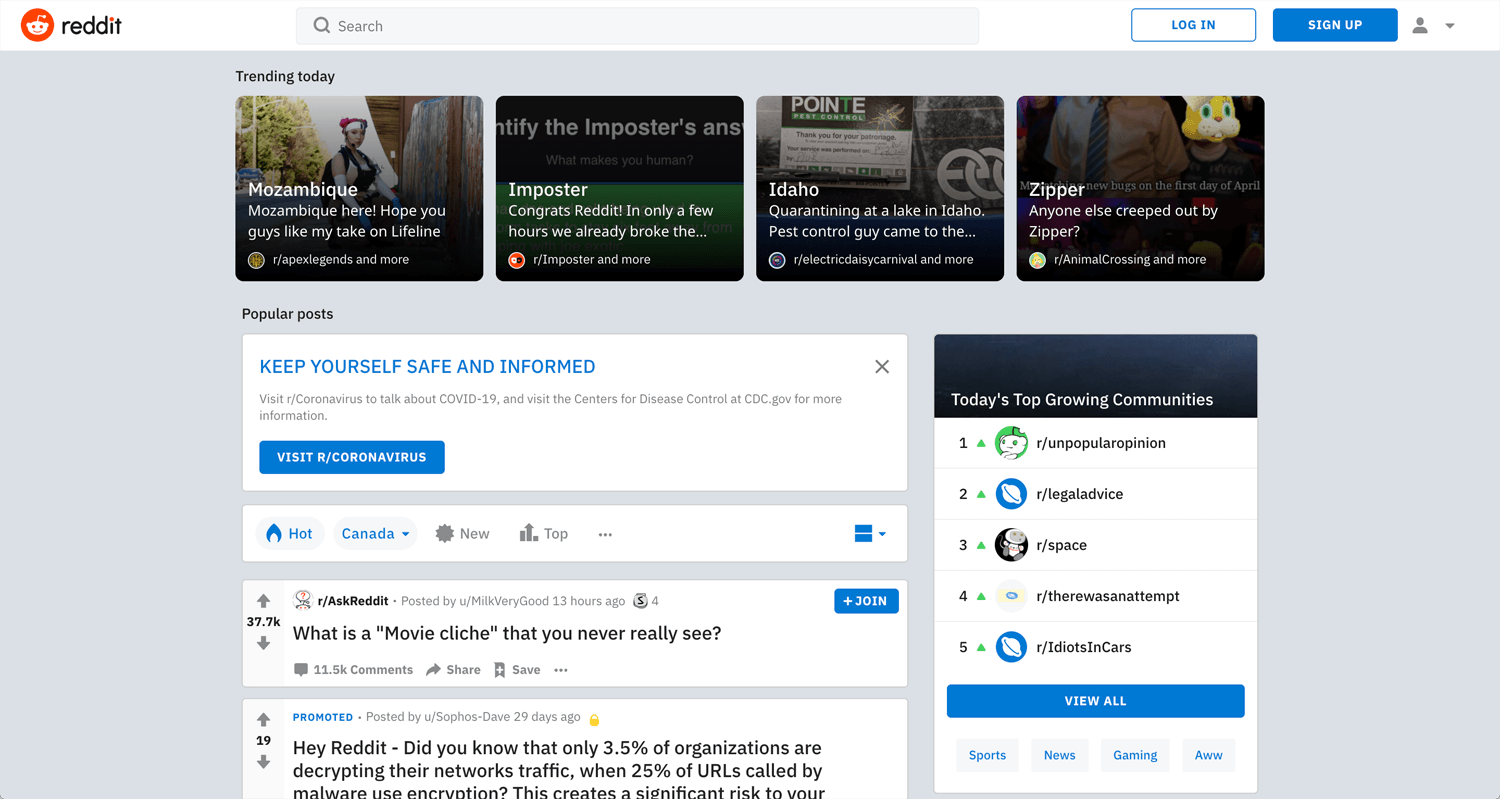This screenshot has width=1500, height=799.
Task: Open the card view layout dropdown
Action: (x=870, y=534)
